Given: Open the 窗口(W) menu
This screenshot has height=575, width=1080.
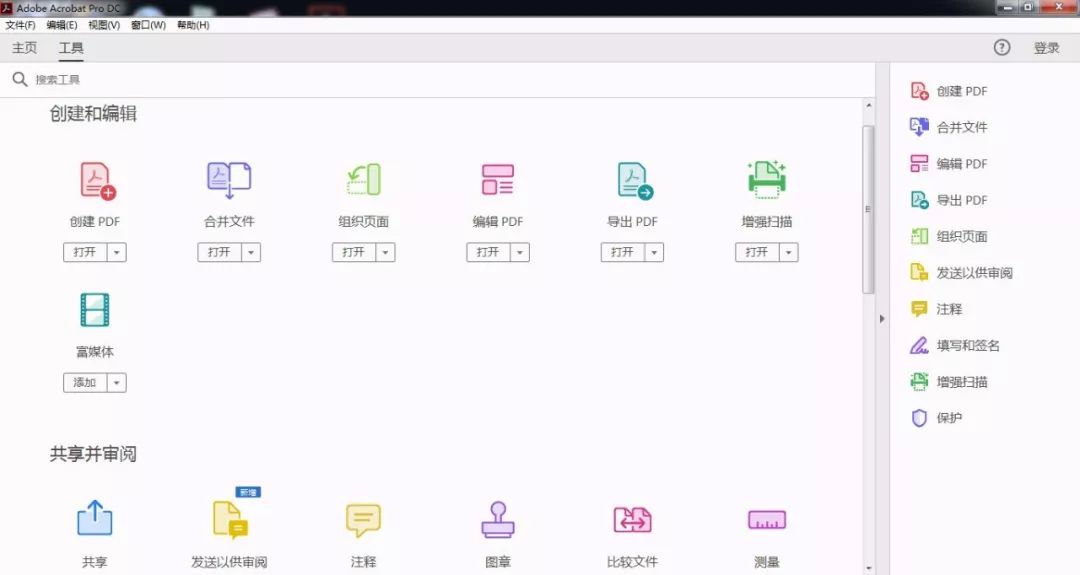Looking at the screenshot, I should [x=148, y=25].
